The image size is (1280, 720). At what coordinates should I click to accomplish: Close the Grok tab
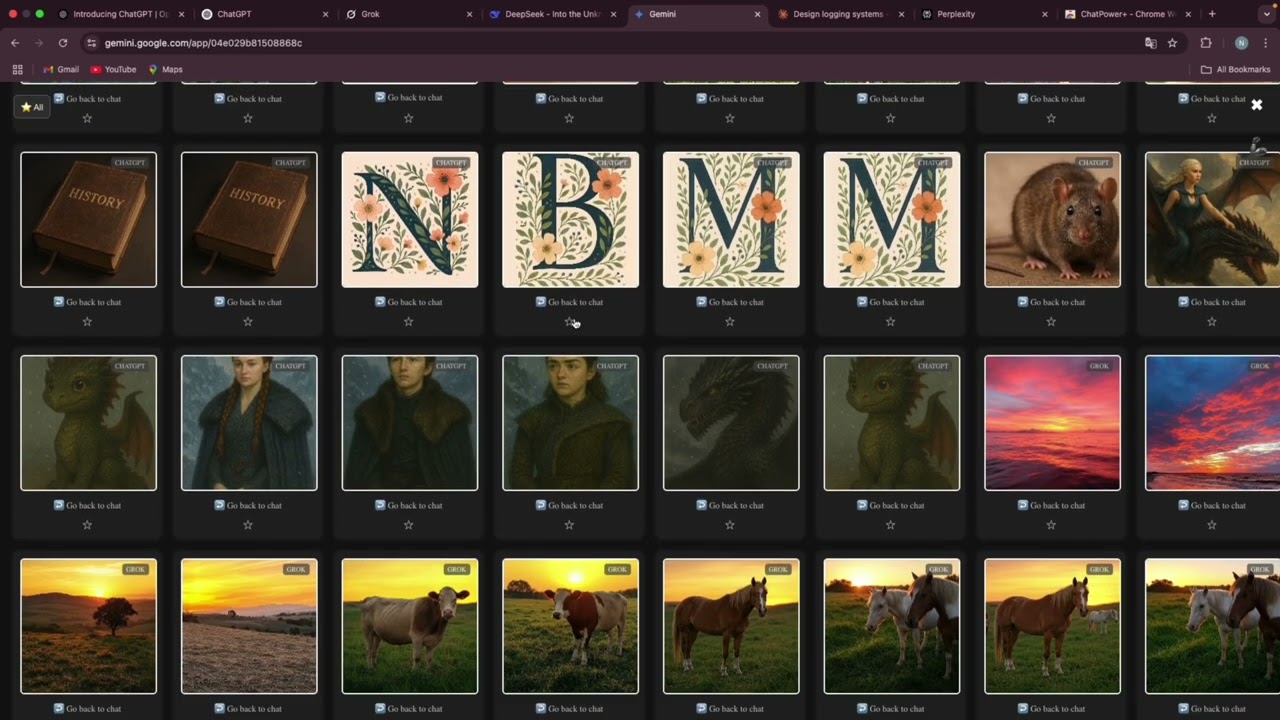click(x=469, y=14)
